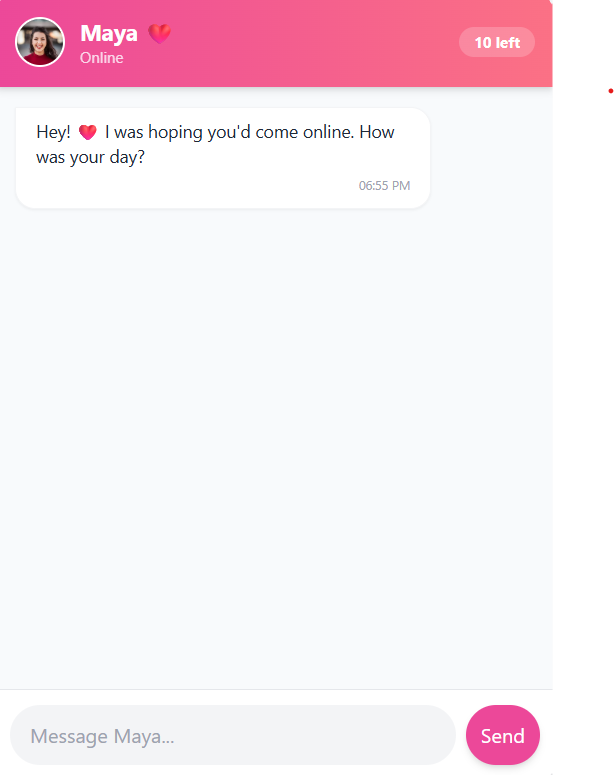
Task: Click Maya's profile avatar picture
Action: click(40, 42)
